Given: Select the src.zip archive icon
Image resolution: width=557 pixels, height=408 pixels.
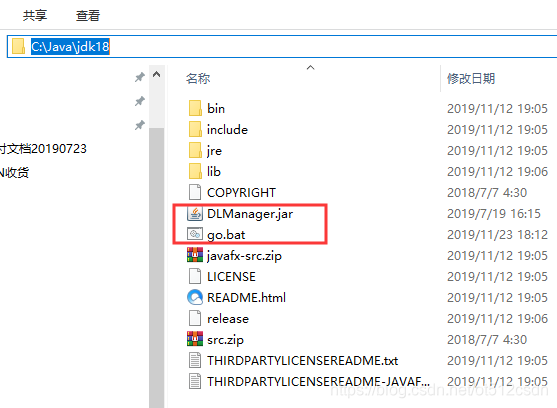Looking at the screenshot, I should coord(195,339).
